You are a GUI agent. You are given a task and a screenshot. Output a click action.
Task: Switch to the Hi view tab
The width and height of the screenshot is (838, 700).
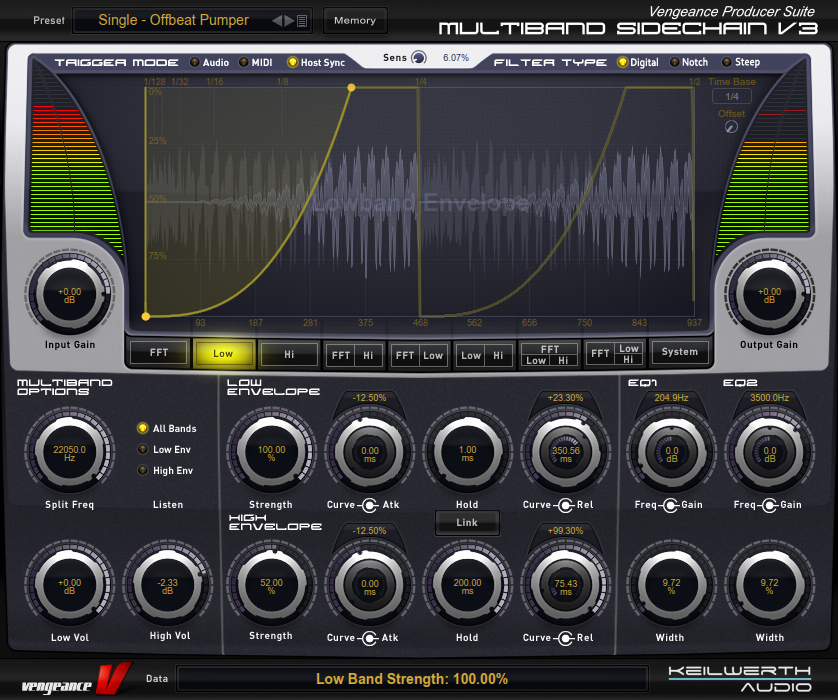(x=289, y=353)
